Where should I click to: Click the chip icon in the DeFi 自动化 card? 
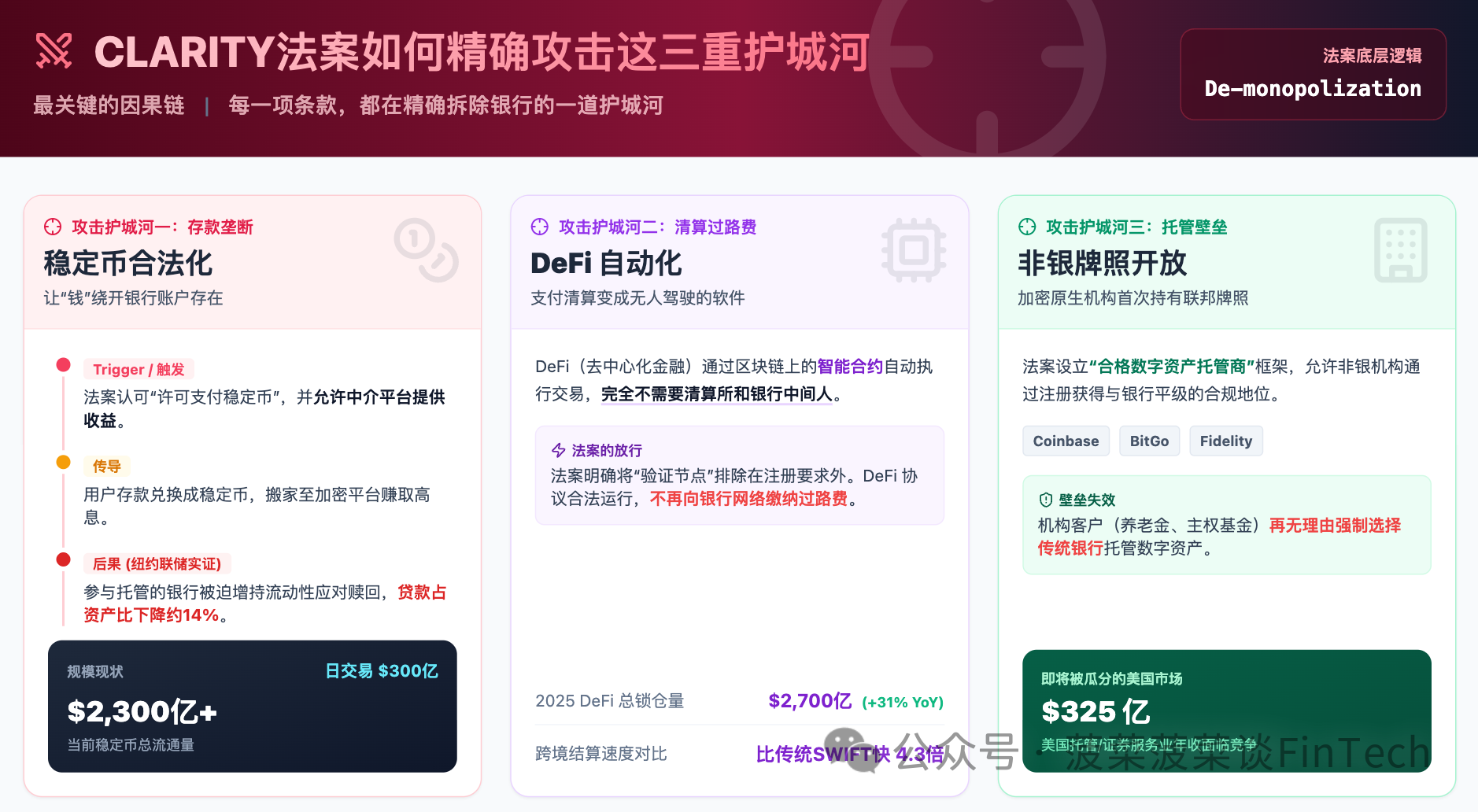913,250
